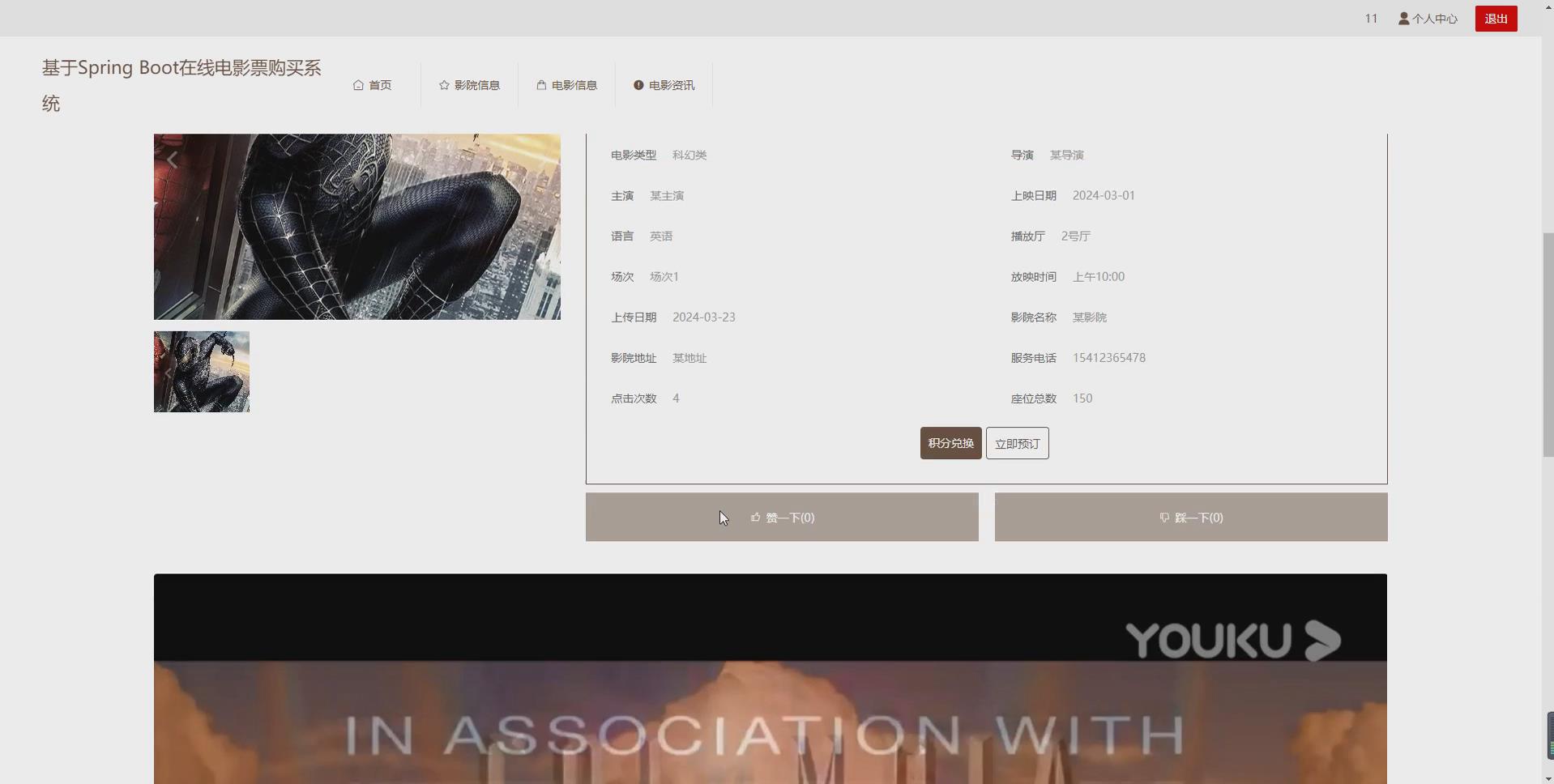The image size is (1554, 784).
Task: Click the thumbs-down icon in 踩一下 button
Action: click(x=1164, y=518)
